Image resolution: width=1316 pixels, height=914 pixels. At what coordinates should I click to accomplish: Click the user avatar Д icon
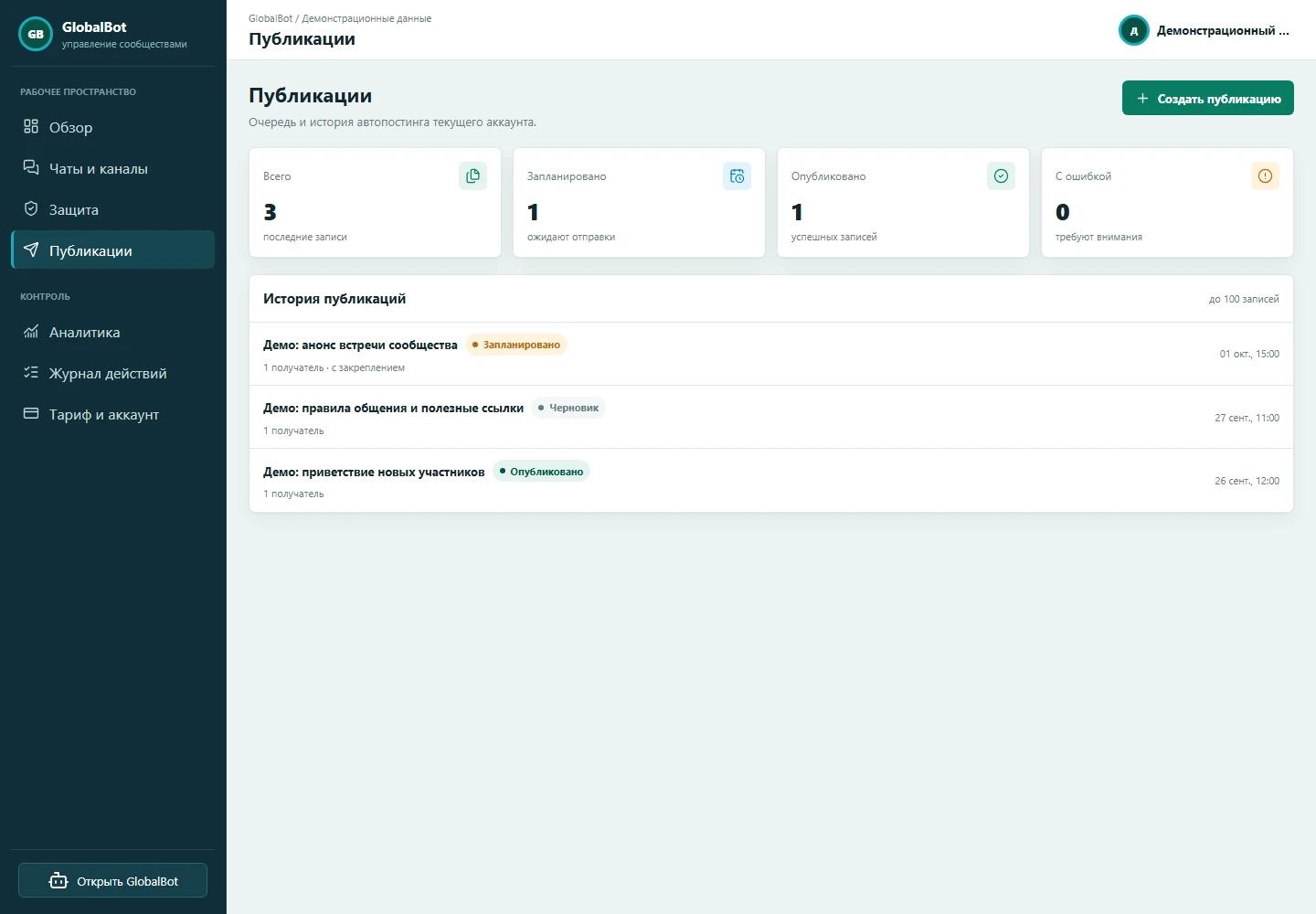[x=1134, y=30]
